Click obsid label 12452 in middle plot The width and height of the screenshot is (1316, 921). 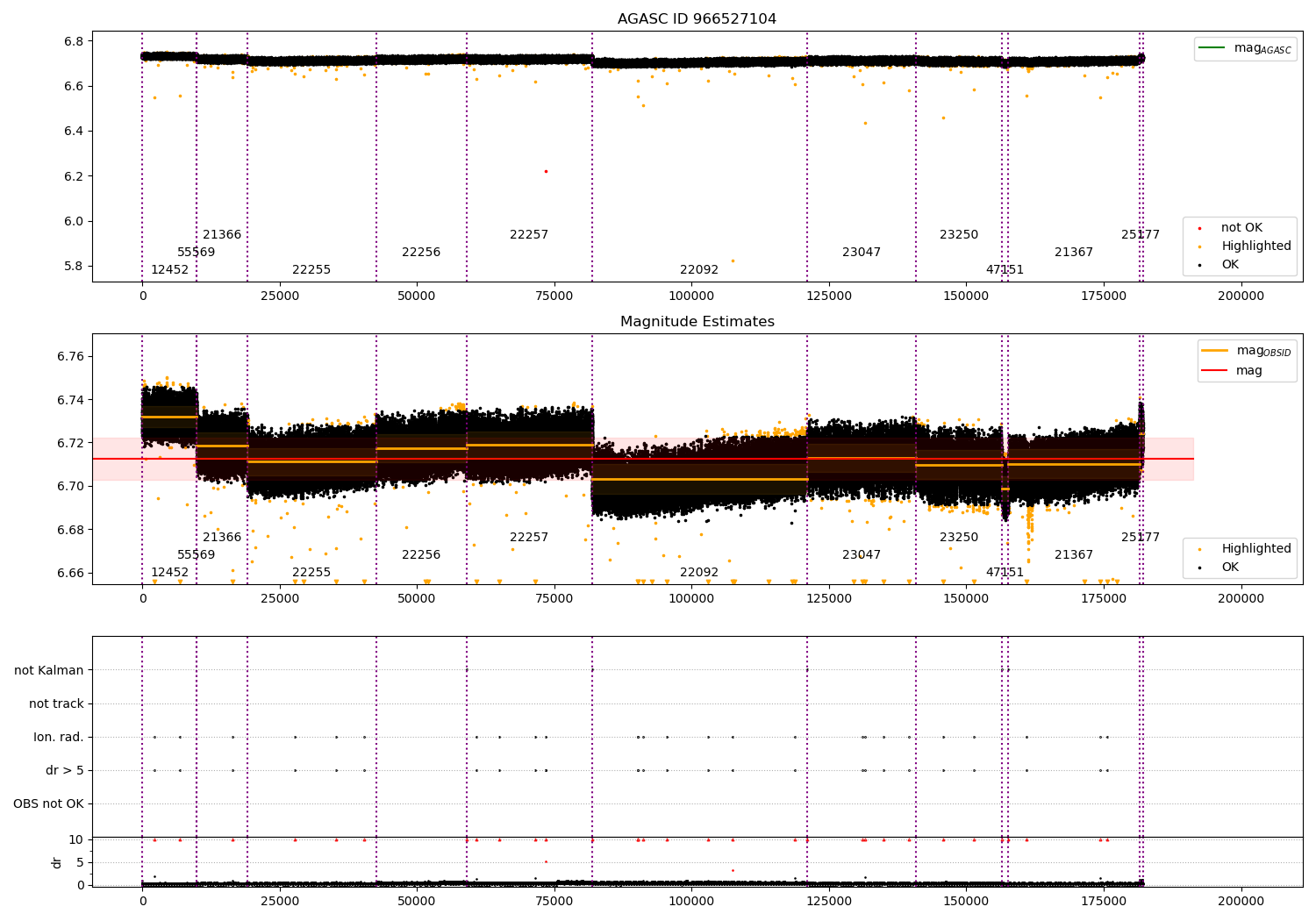coord(169,573)
